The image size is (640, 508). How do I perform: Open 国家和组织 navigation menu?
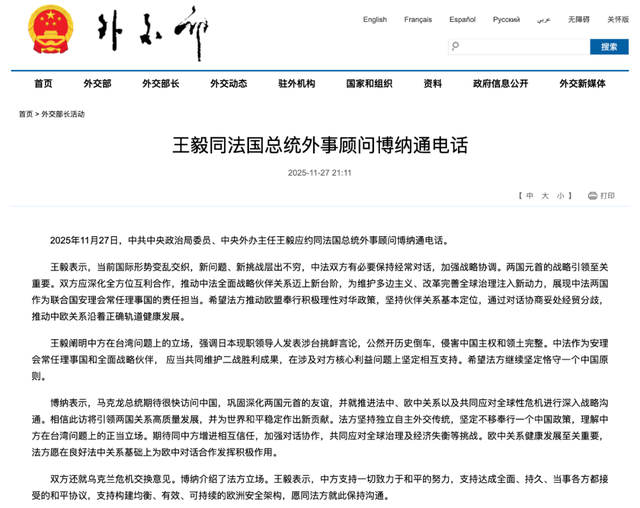click(369, 84)
